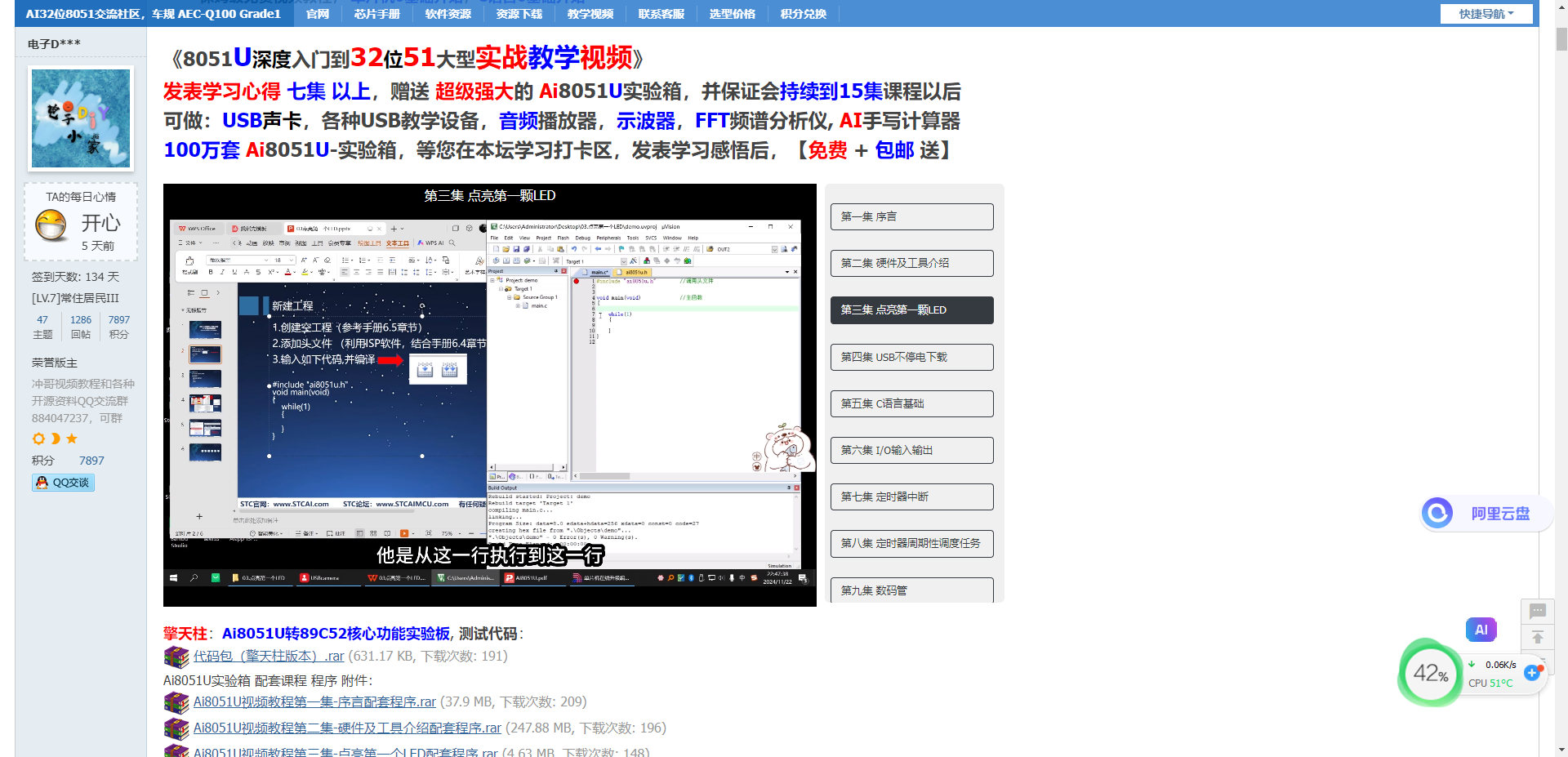Image resolution: width=1568 pixels, height=757 pixels.
Task: Play episode 第四集 USB不停电下载
Action: [x=911, y=357]
